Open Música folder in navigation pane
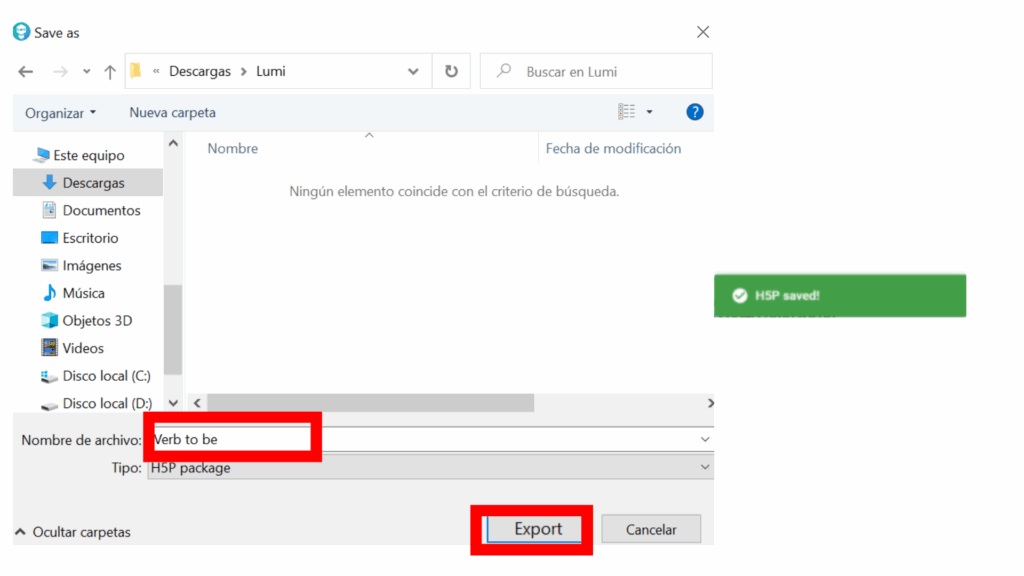 tap(83, 293)
